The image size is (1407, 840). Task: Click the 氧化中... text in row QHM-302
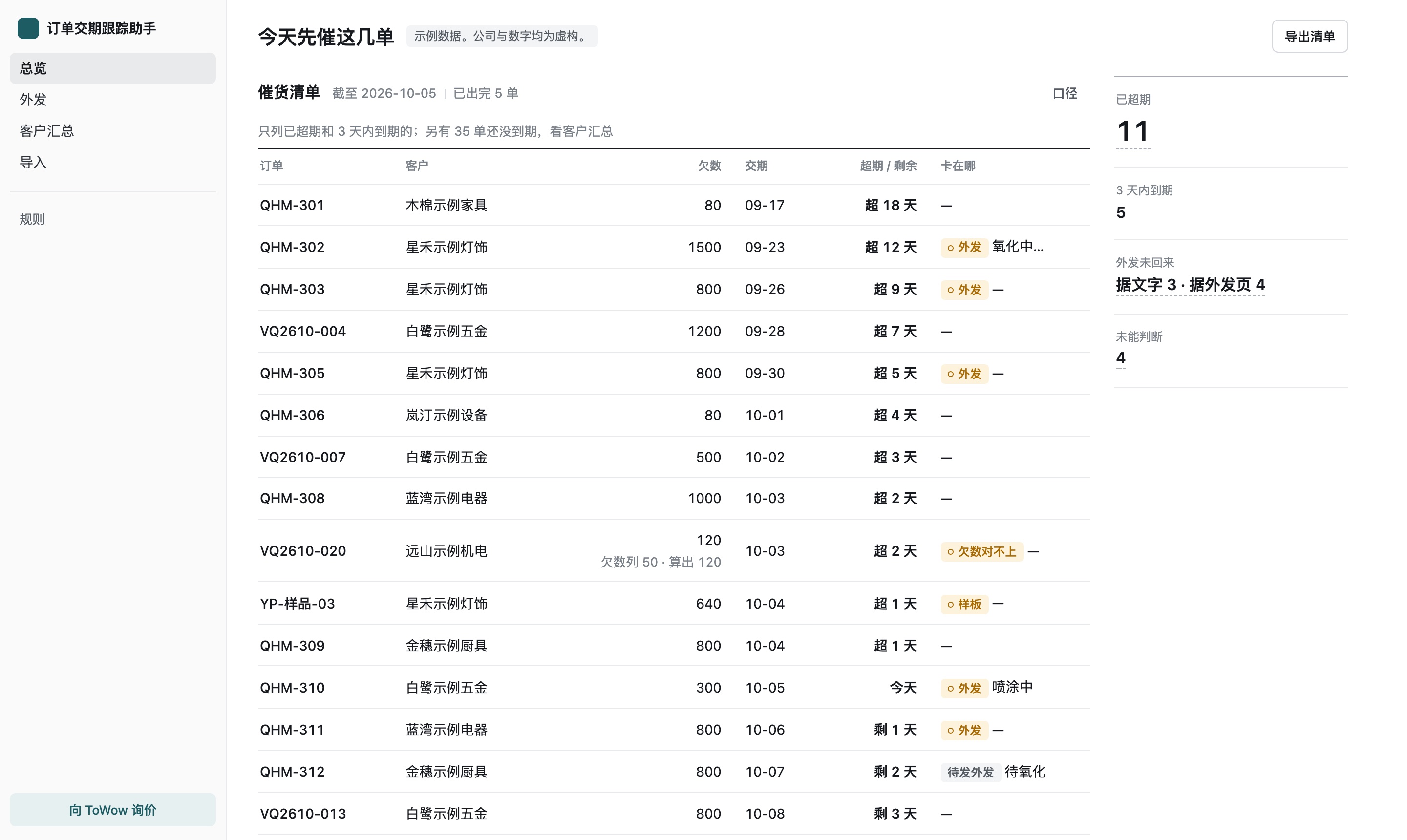(x=1018, y=247)
